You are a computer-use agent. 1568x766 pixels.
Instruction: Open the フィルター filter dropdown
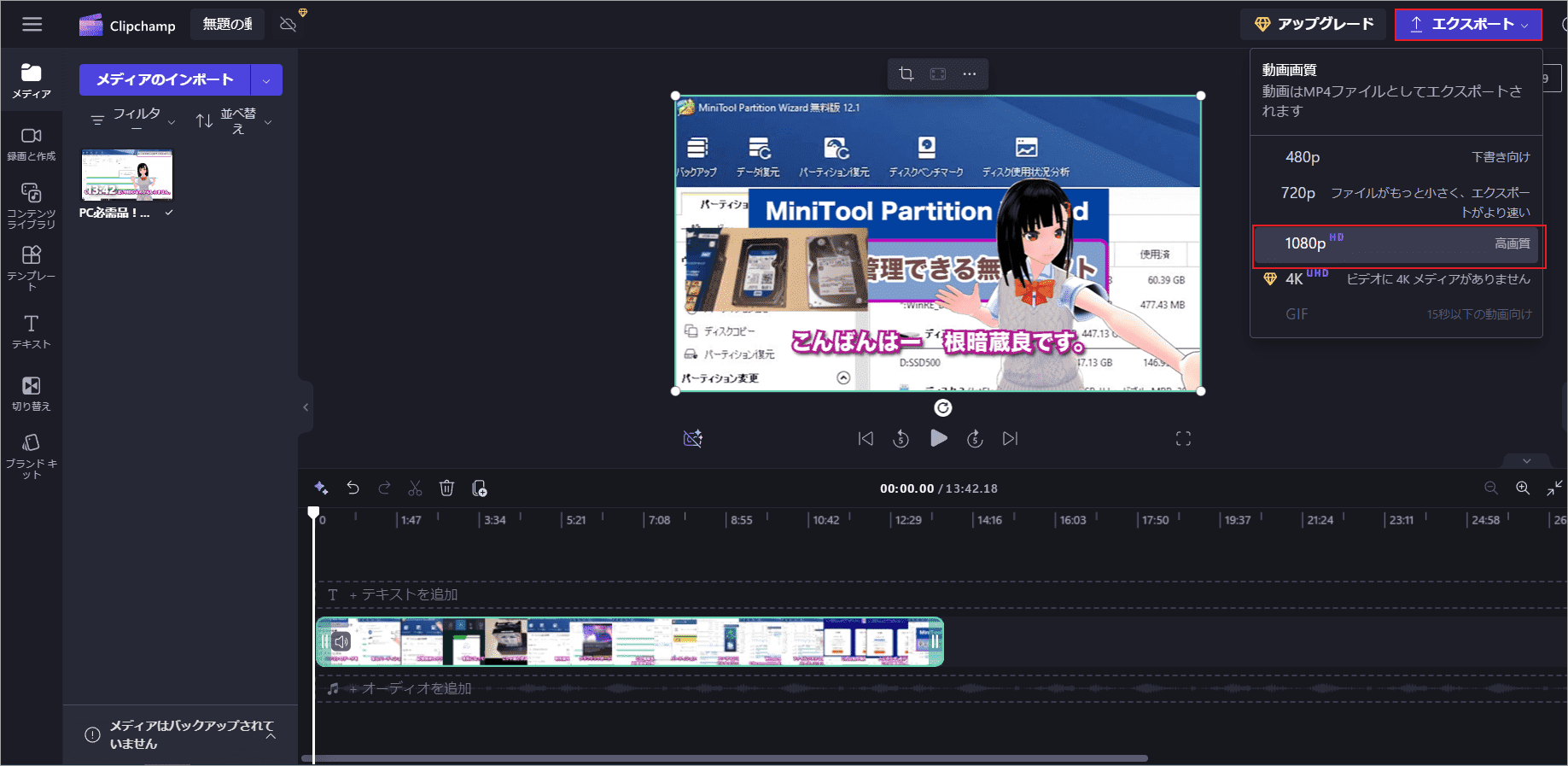click(x=133, y=120)
